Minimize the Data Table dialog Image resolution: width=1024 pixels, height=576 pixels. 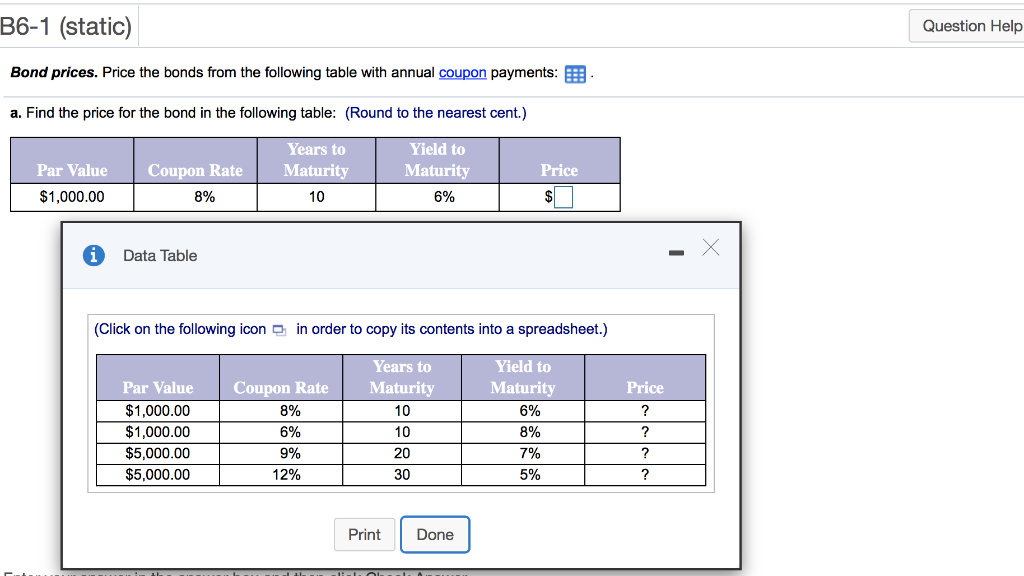tap(676, 253)
